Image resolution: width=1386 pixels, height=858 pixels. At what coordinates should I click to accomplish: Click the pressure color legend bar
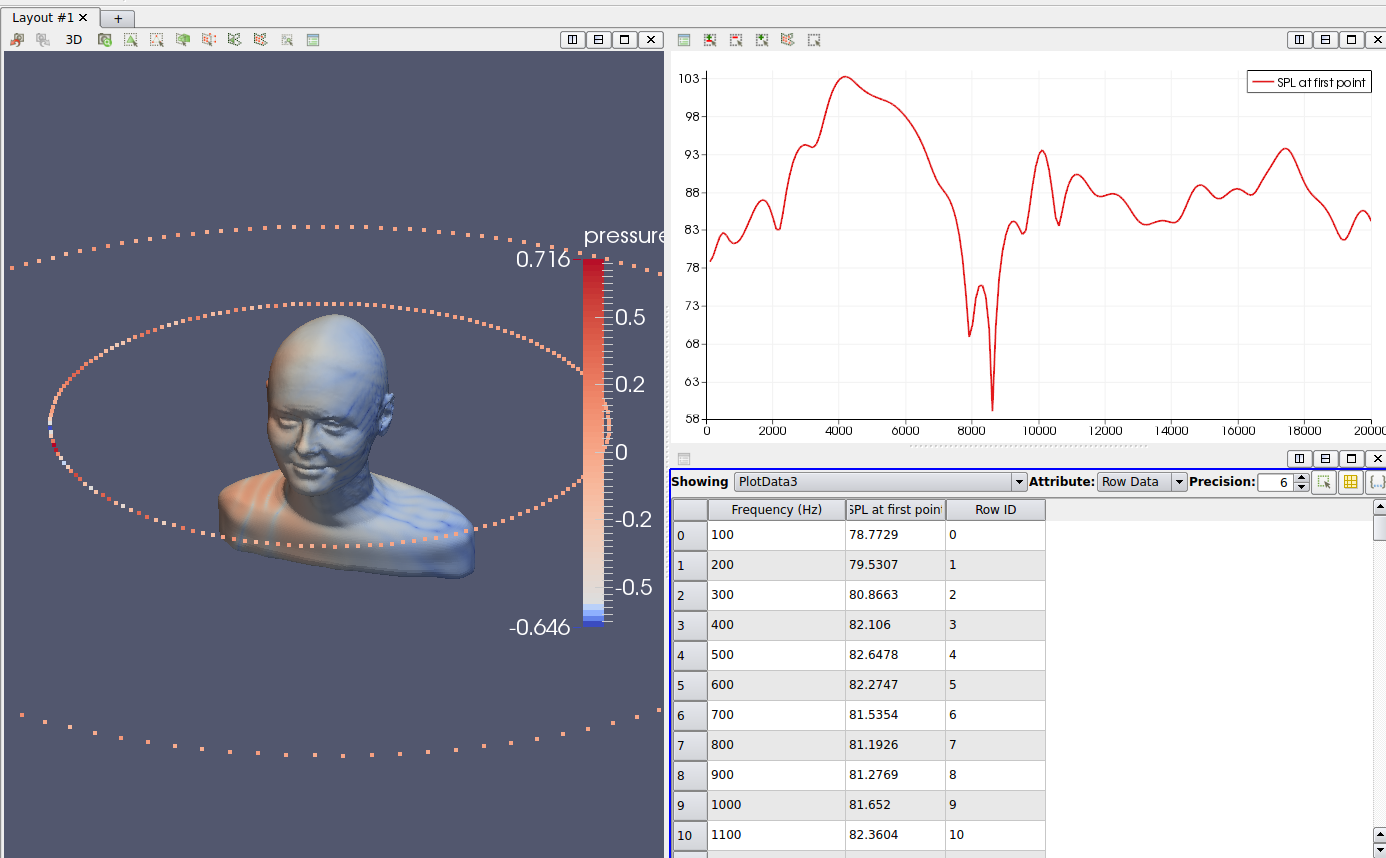pyautogui.click(x=593, y=442)
